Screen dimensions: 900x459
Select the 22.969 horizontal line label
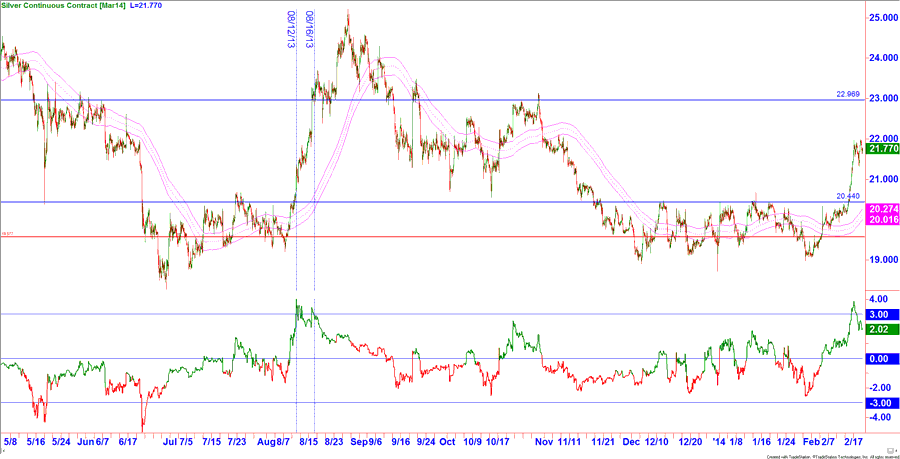click(847, 94)
